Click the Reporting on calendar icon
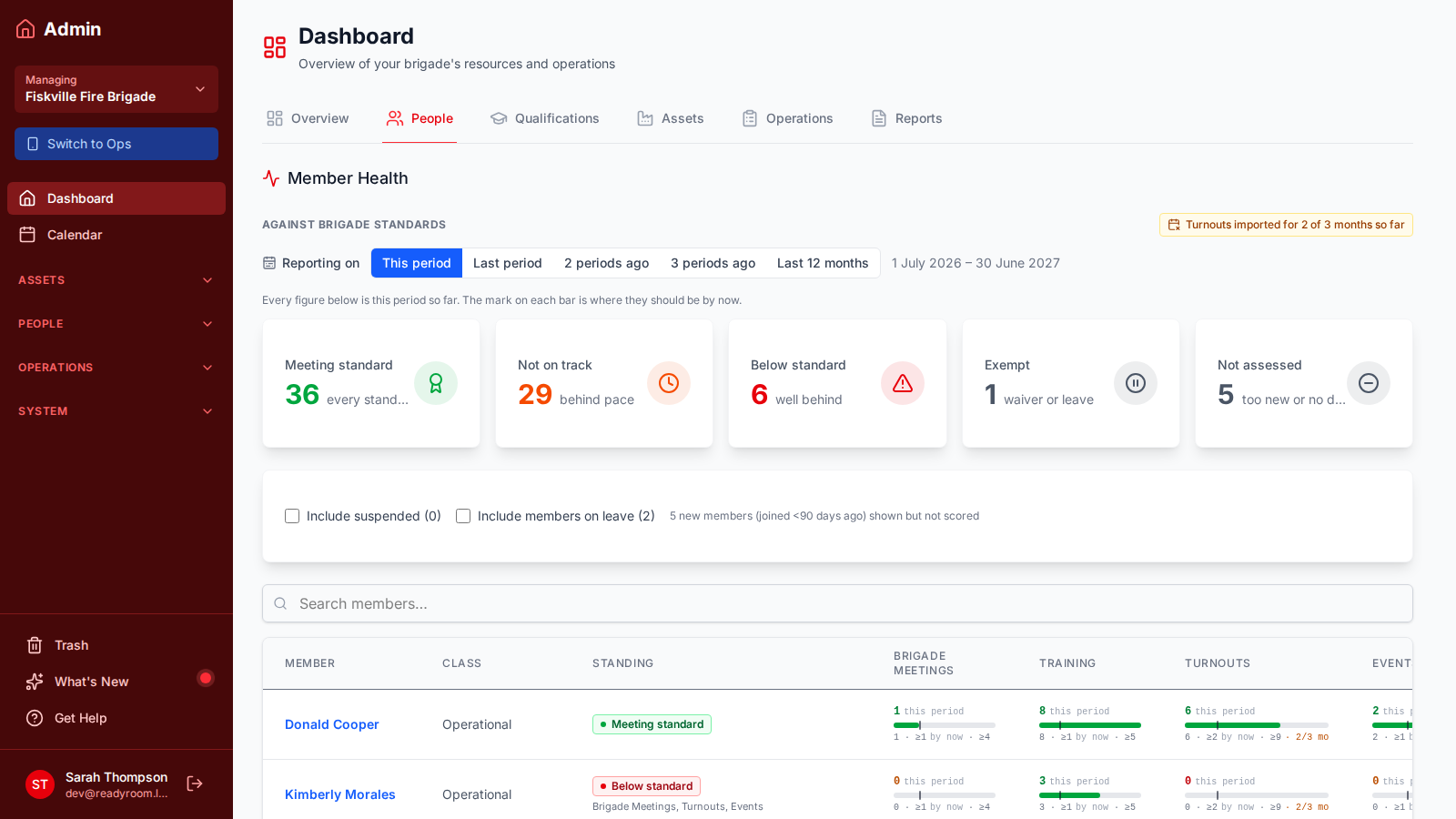1456x819 pixels. pyautogui.click(x=269, y=263)
